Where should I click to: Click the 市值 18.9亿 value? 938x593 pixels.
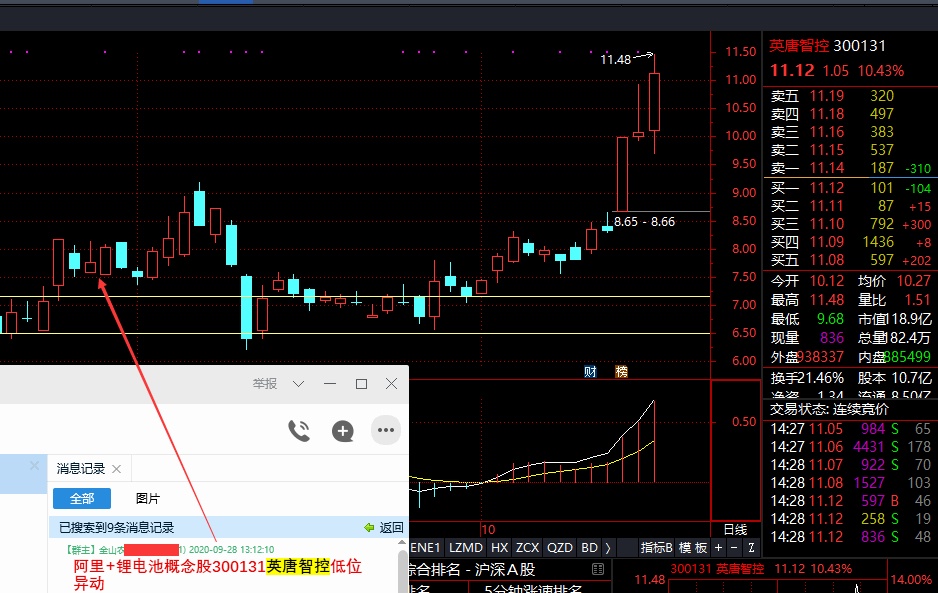click(x=909, y=319)
